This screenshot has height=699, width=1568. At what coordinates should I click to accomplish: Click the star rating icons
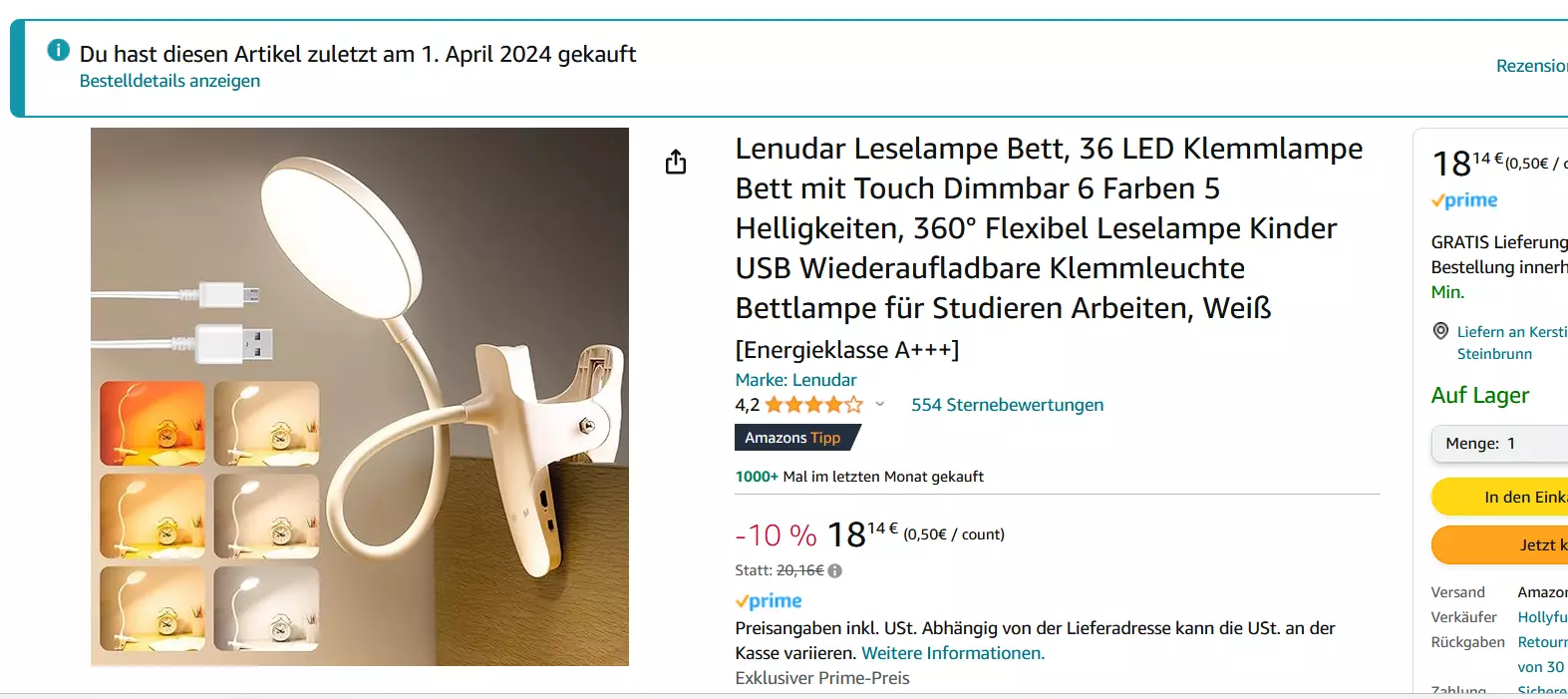coord(813,405)
